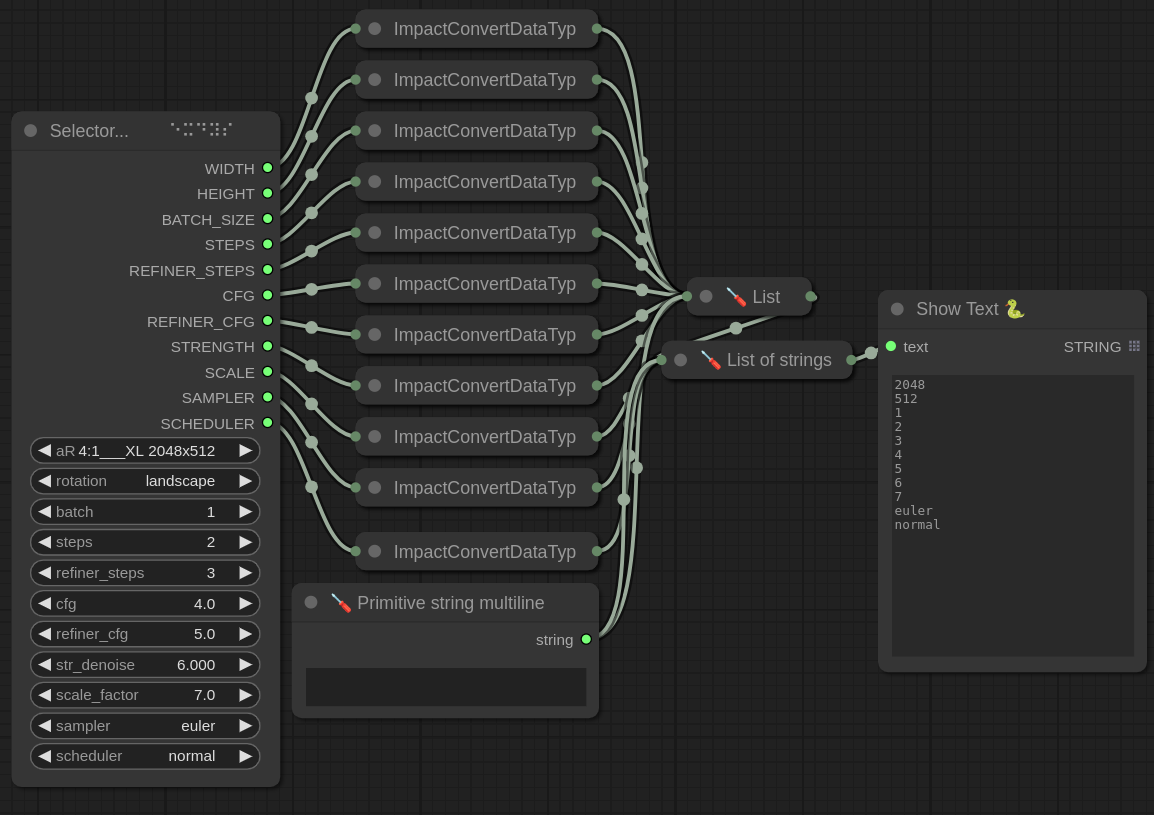Click the Selector node collapse dot
Screen dimensions: 1154x815
tap(30, 131)
